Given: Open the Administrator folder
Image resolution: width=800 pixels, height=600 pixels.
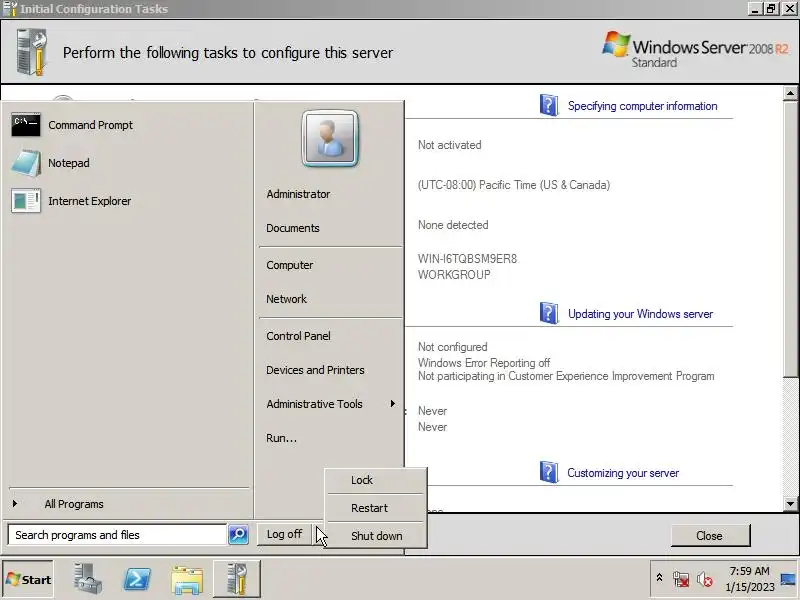Looking at the screenshot, I should (298, 194).
